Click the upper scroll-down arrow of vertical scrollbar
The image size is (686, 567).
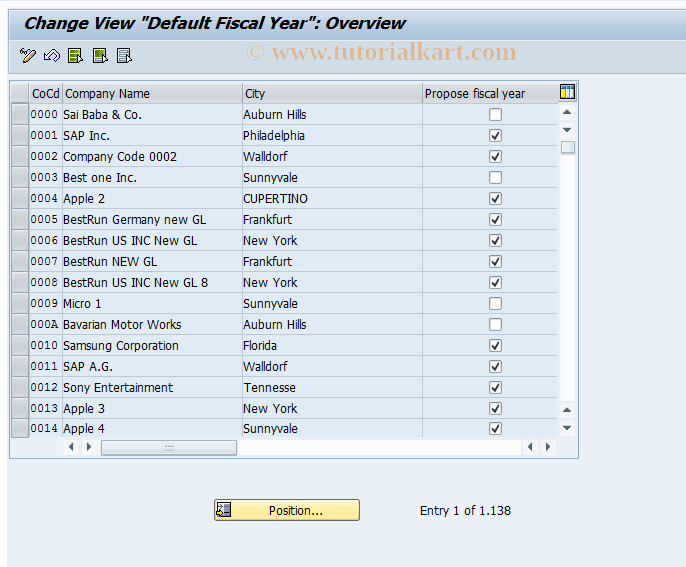pyautogui.click(x=567, y=130)
